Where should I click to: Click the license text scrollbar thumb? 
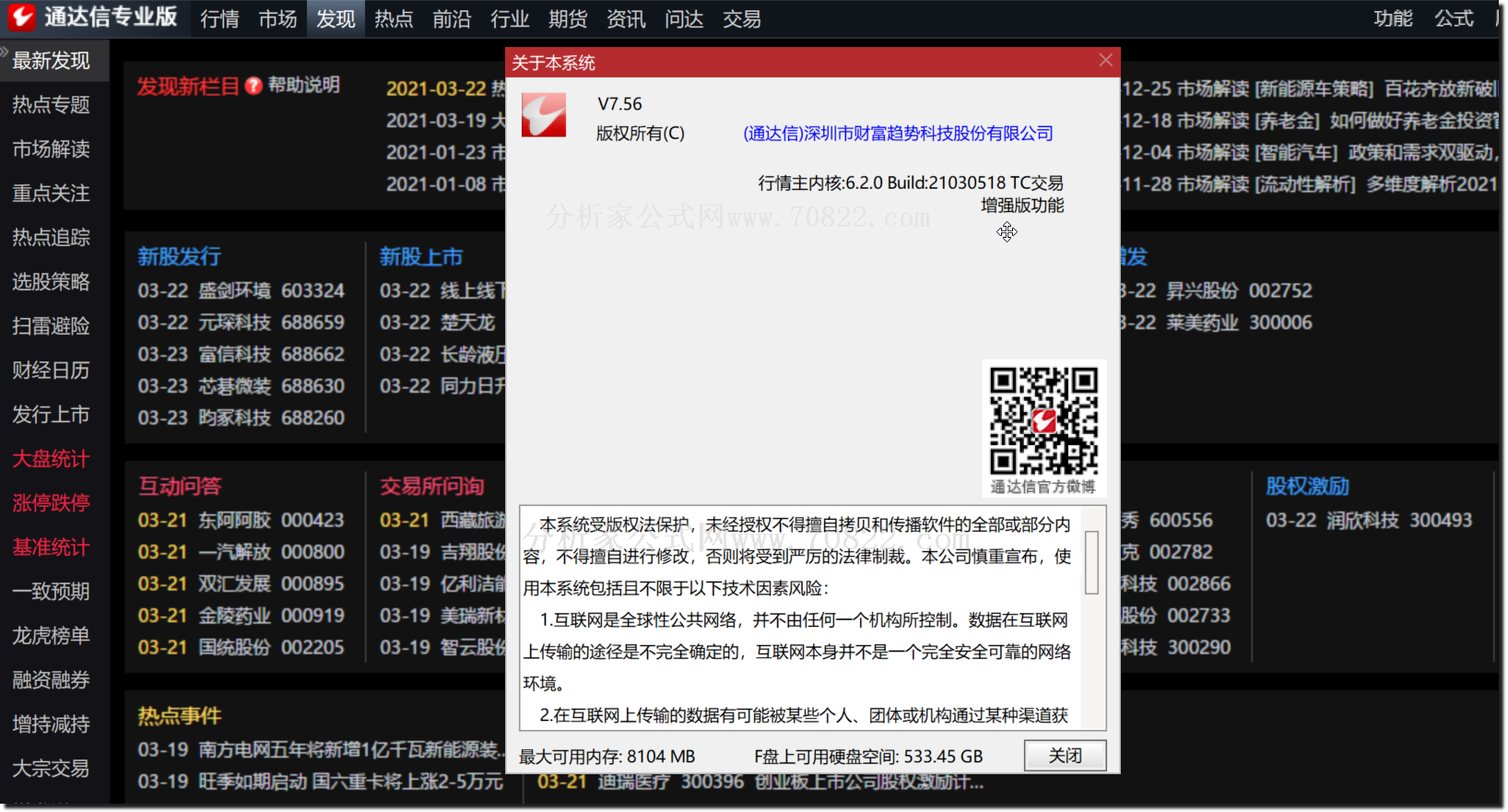pos(1091,562)
